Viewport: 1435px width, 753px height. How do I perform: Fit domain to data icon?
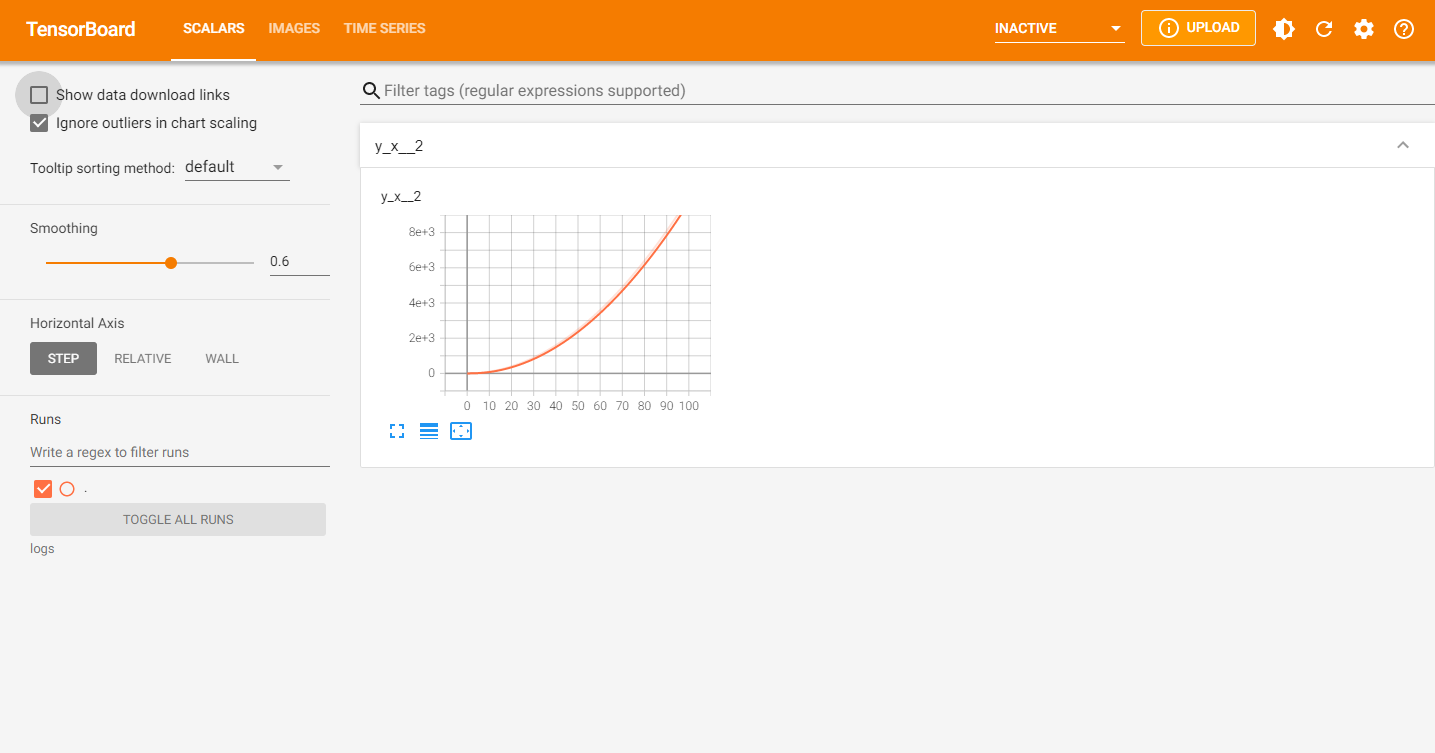tap(460, 431)
